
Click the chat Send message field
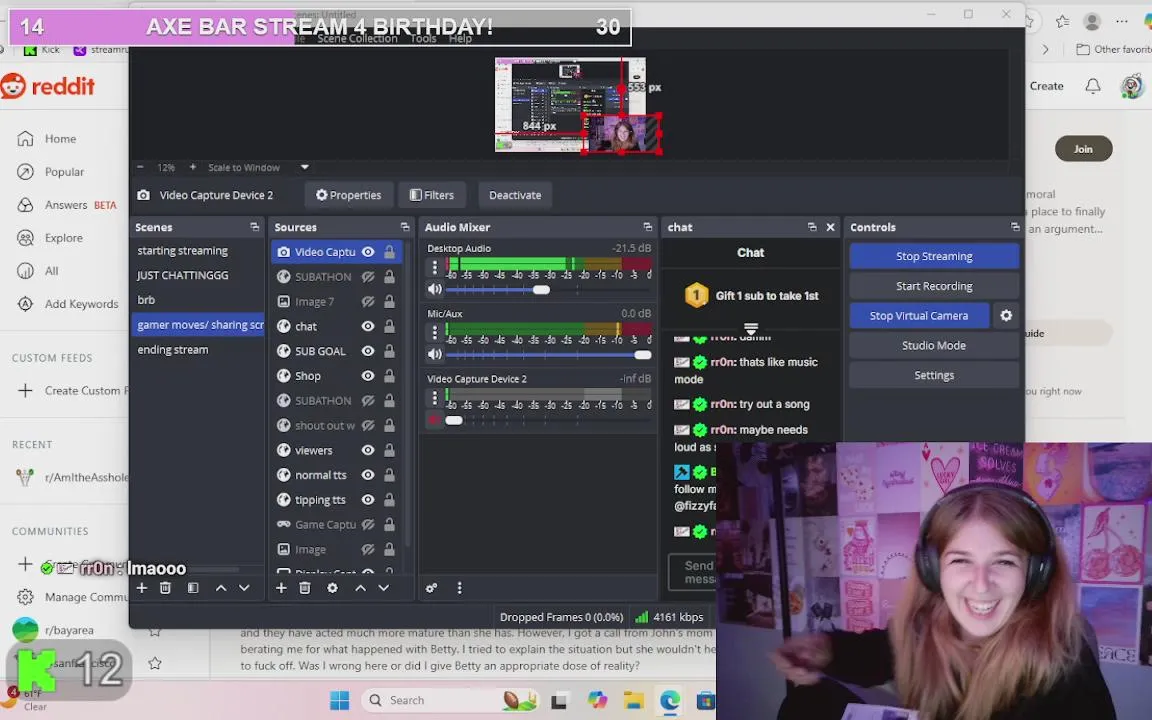tap(692, 572)
